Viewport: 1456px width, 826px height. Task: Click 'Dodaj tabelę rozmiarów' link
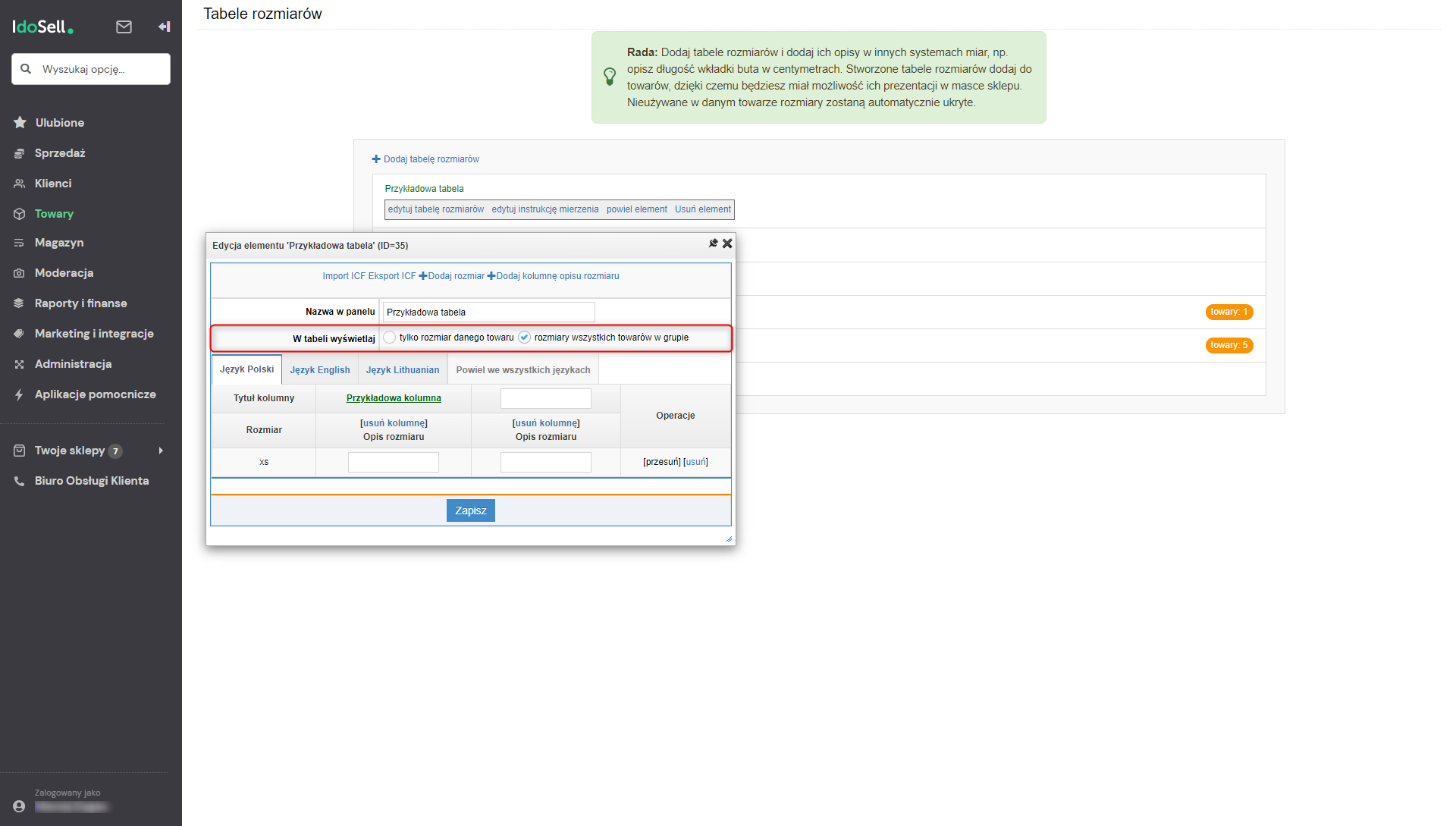pyautogui.click(x=425, y=159)
